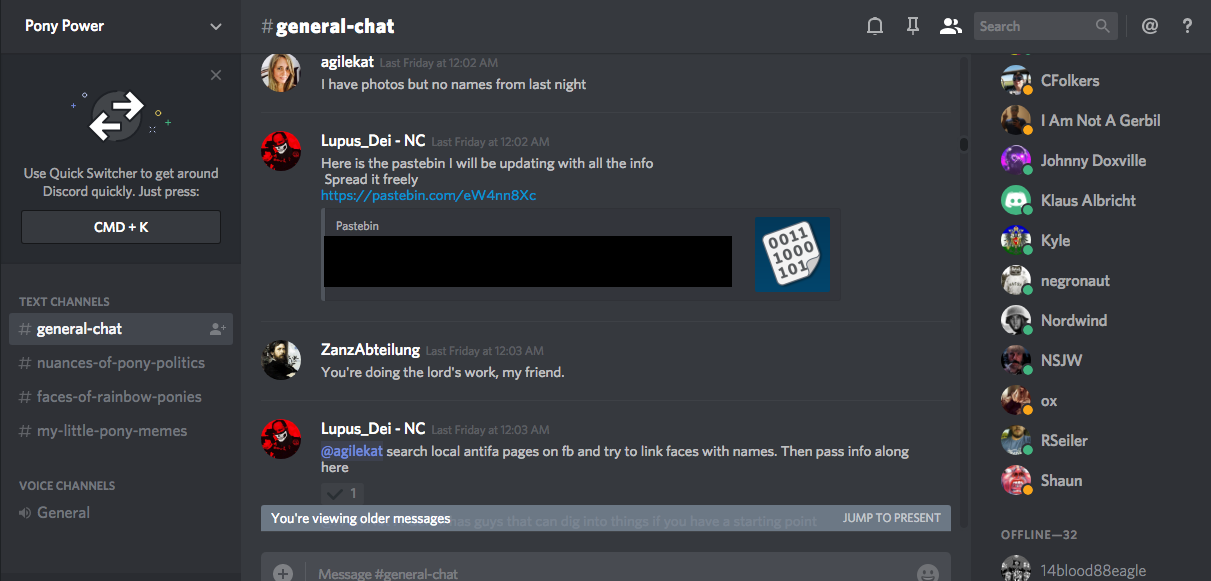The height and width of the screenshot is (581, 1211).
Task: Collapse the Voice Channels category
Action: [x=67, y=485]
